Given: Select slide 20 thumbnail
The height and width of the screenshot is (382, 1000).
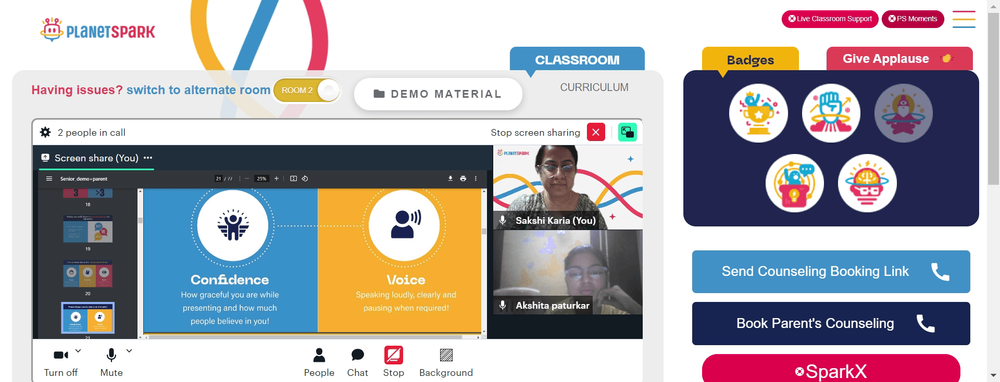Looking at the screenshot, I should coord(87,273).
